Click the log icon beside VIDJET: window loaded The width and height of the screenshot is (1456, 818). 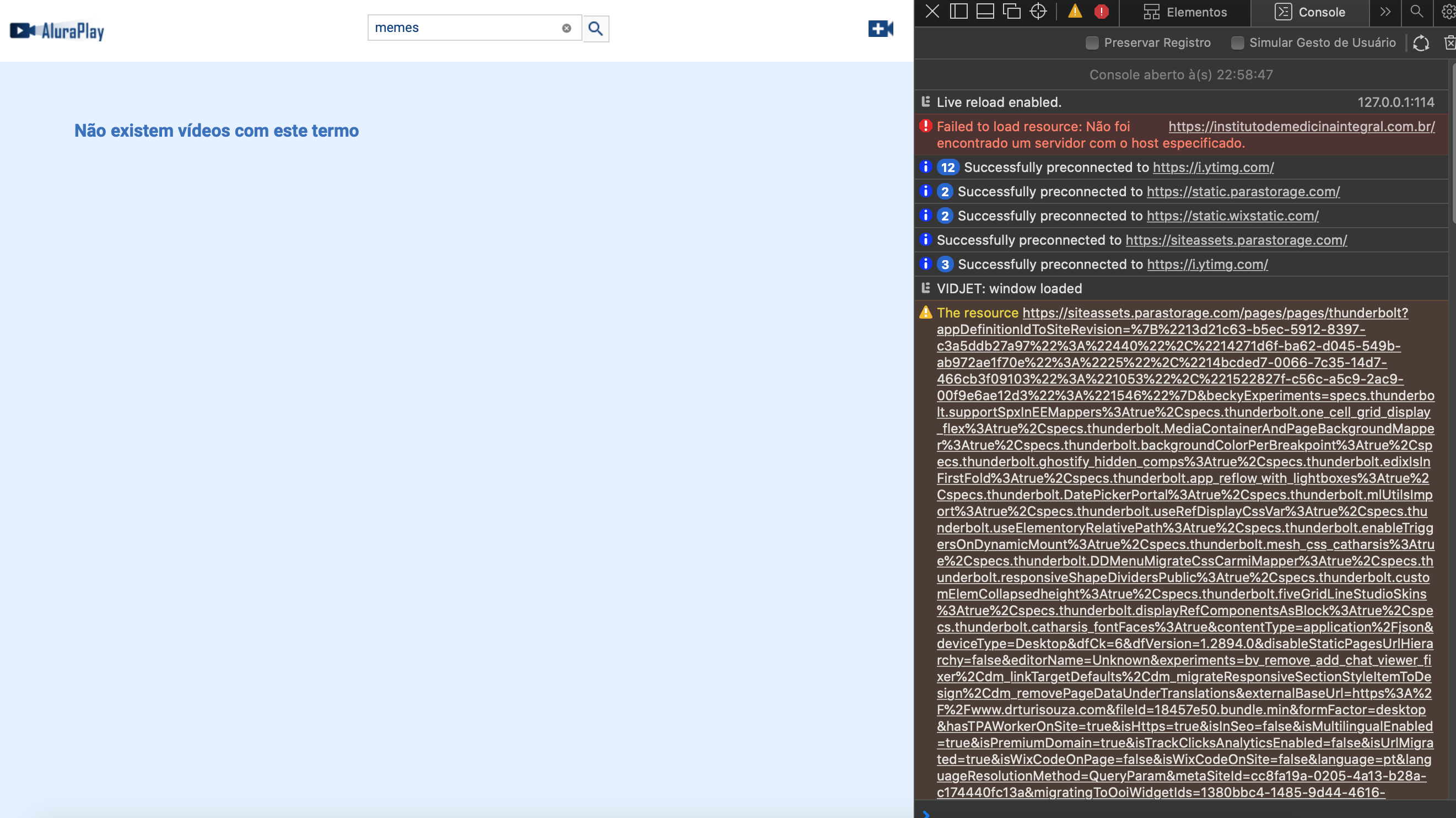925,288
